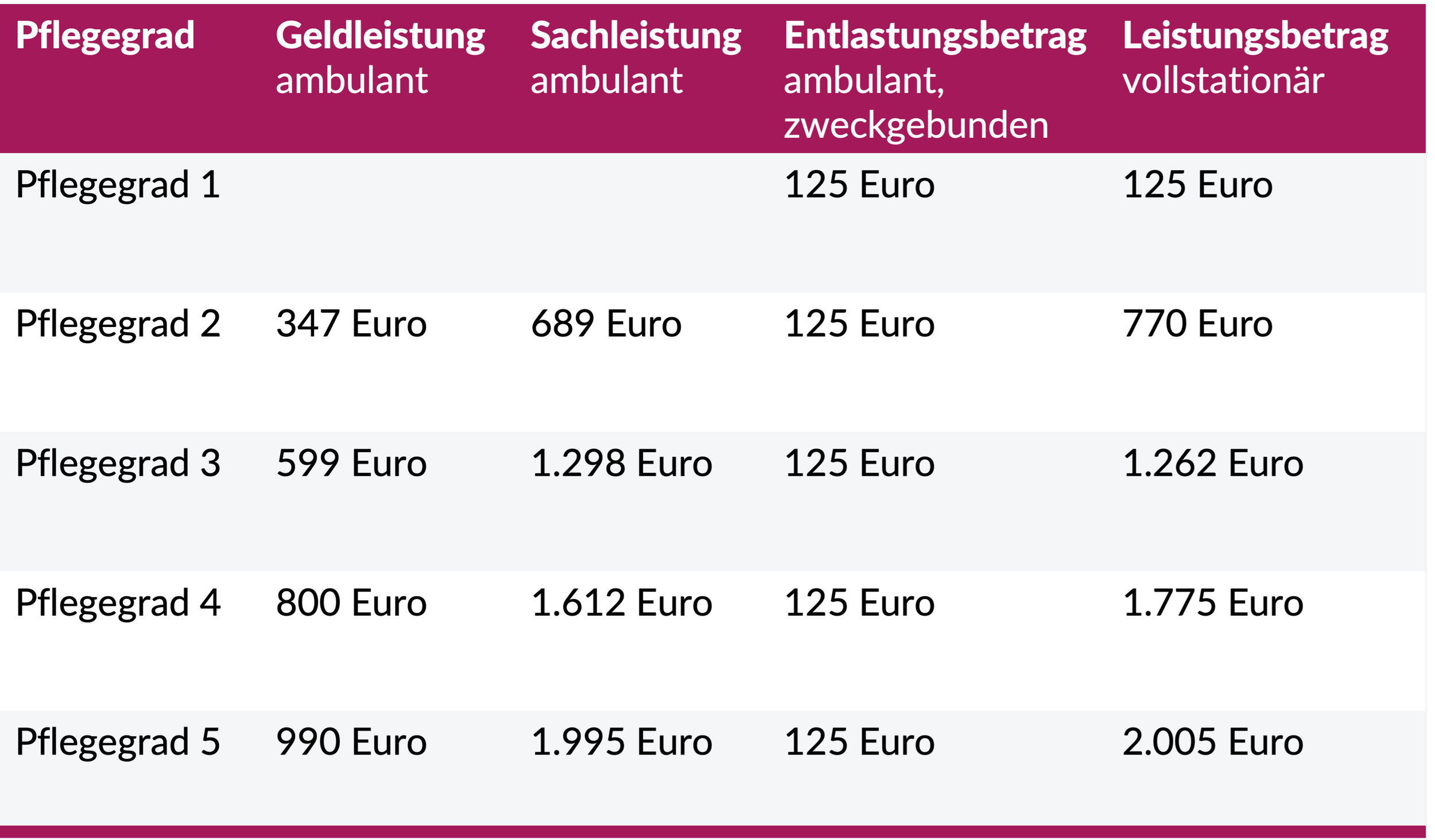Click the Sachleistung ambulant header
Screen dimensions: 1435x840
tap(636, 57)
